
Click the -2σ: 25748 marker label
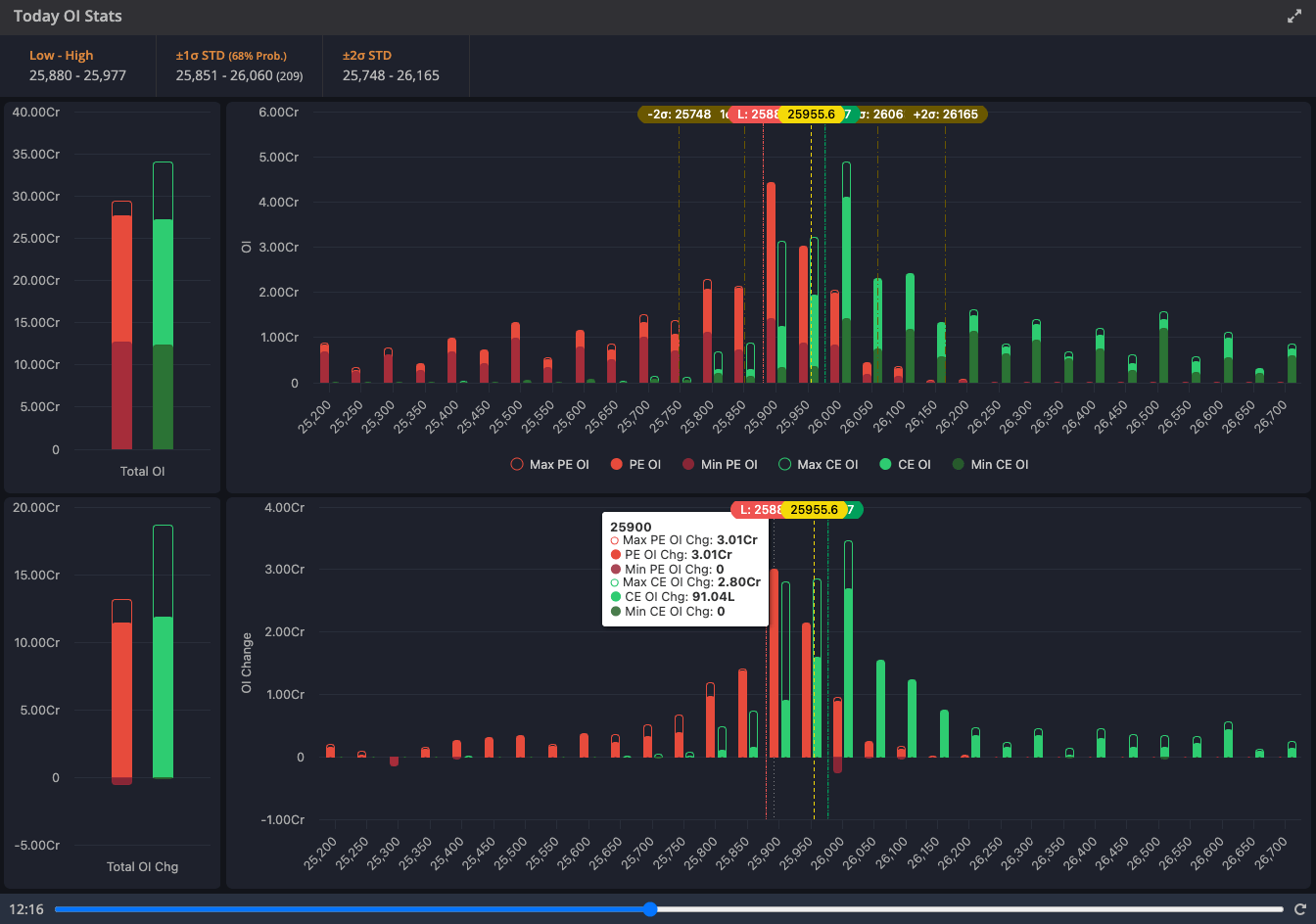[x=678, y=115]
